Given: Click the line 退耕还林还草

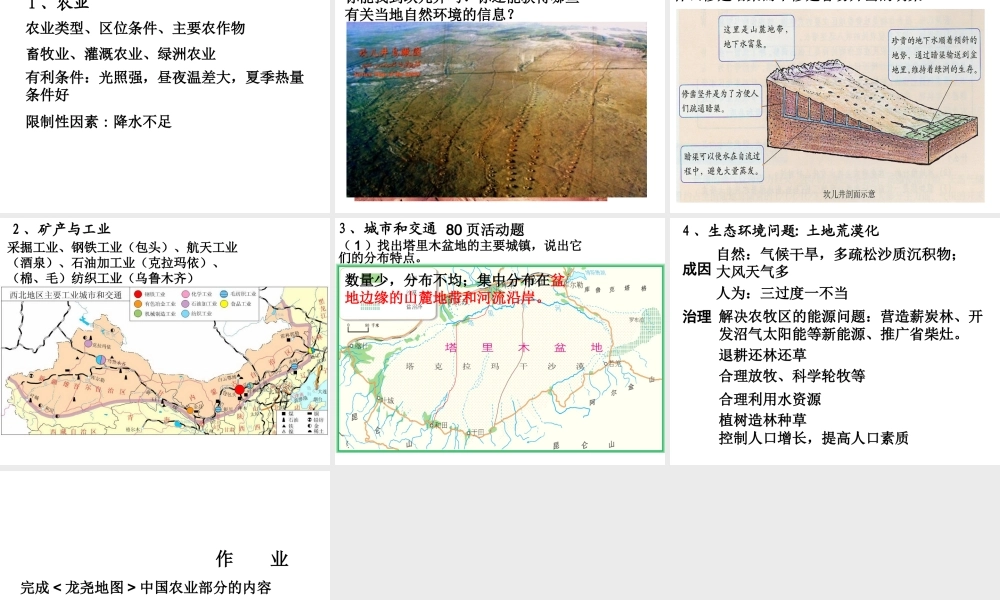Looking at the screenshot, I should point(762,355).
